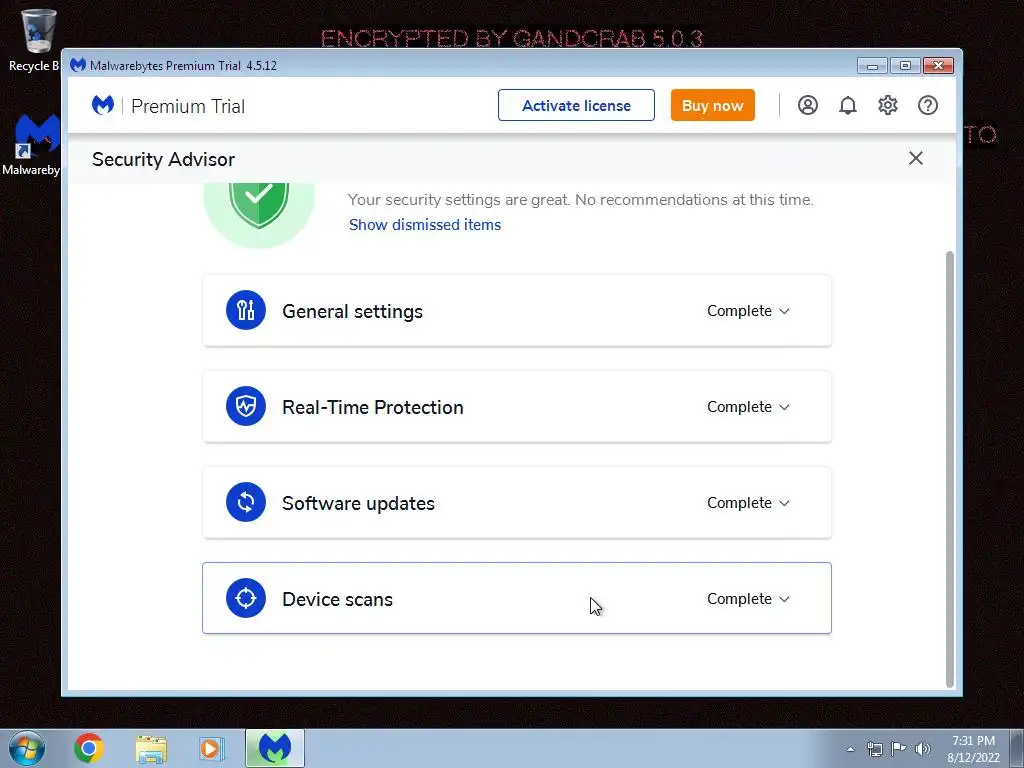Launch Chrome from the taskbar
Viewport: 1024px width, 768px height.
click(89, 748)
